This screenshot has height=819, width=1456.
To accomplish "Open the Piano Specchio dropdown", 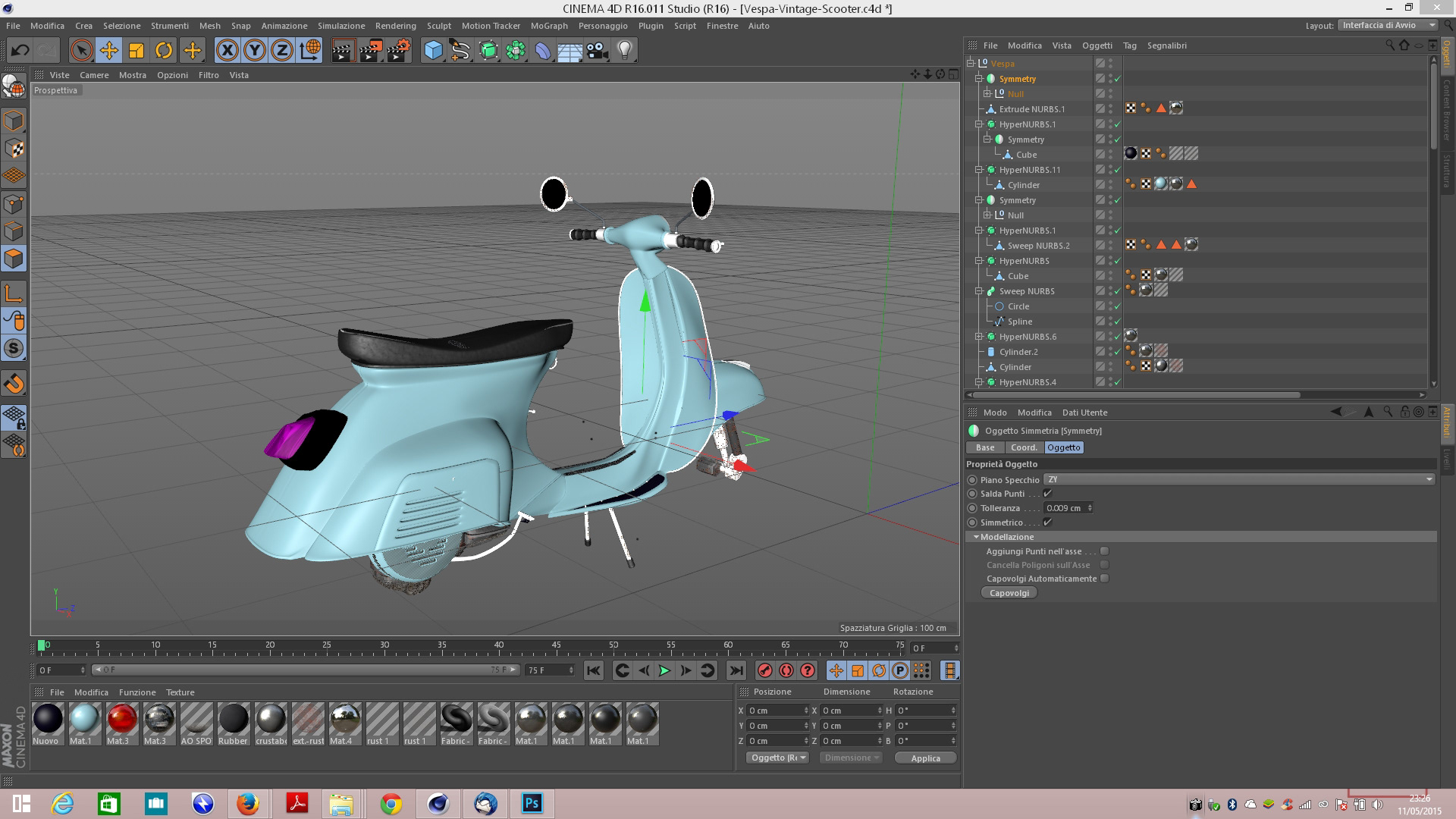I will click(x=1239, y=479).
